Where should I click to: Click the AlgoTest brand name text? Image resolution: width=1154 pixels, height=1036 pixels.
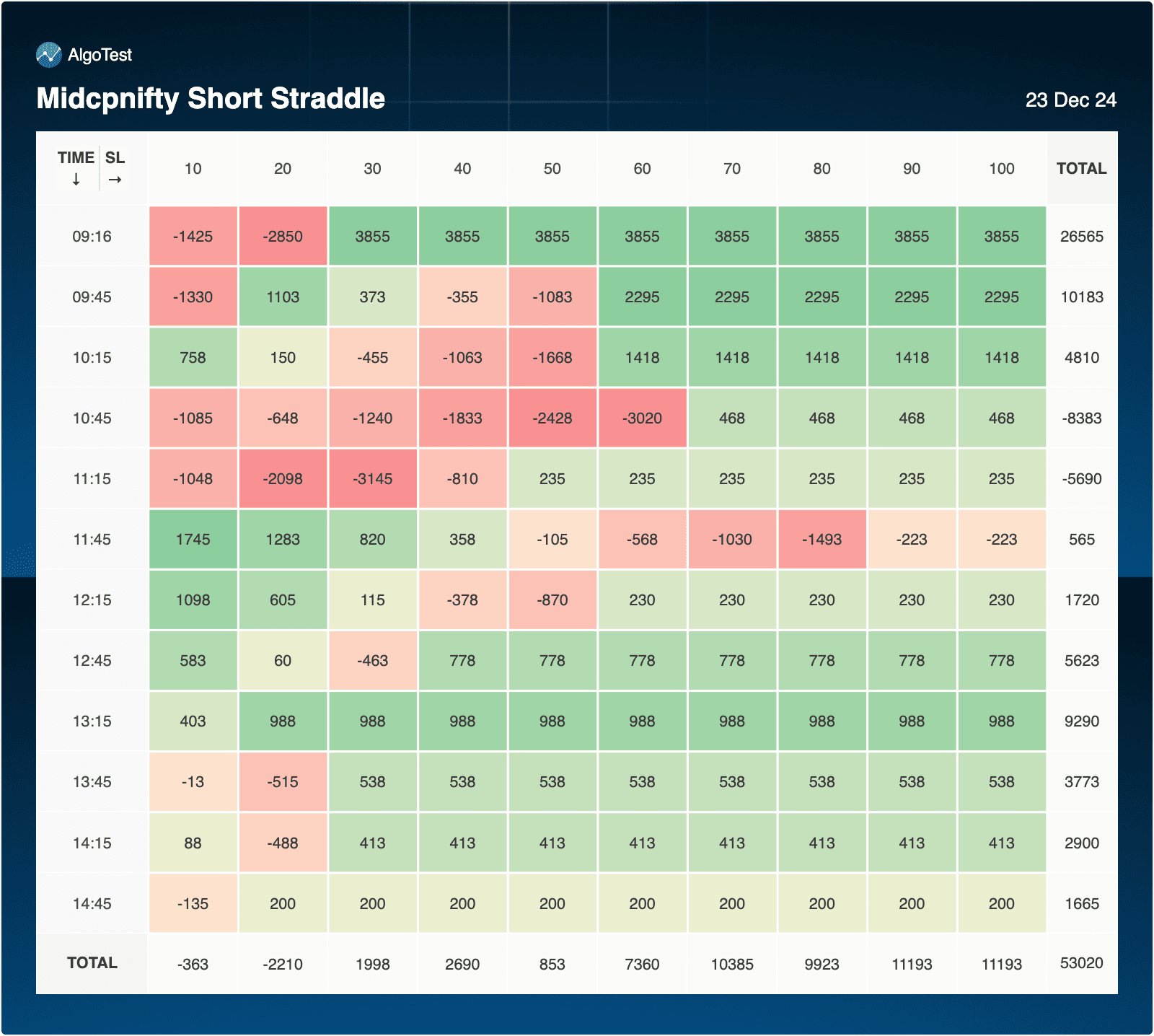[x=100, y=55]
